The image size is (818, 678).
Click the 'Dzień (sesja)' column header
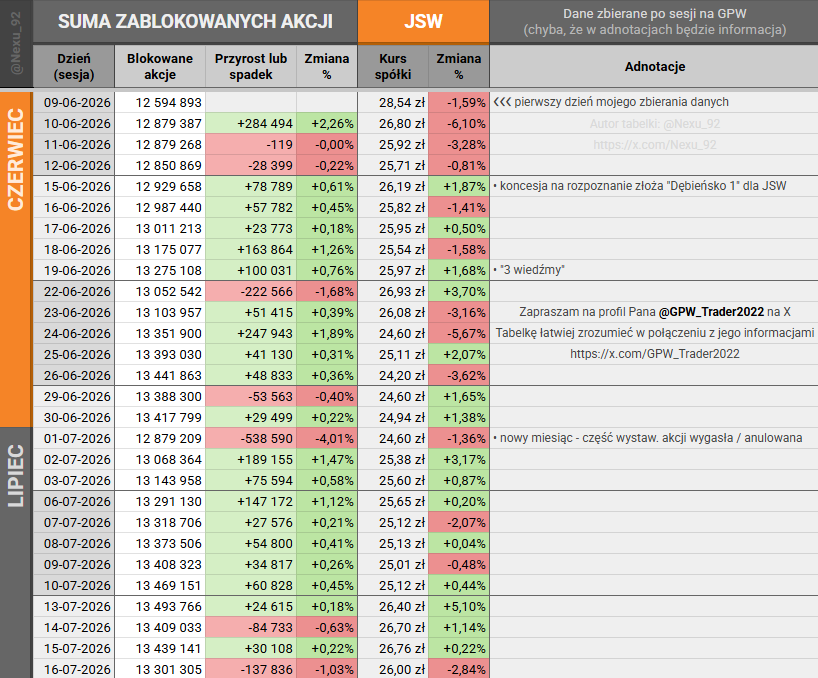click(x=74, y=66)
